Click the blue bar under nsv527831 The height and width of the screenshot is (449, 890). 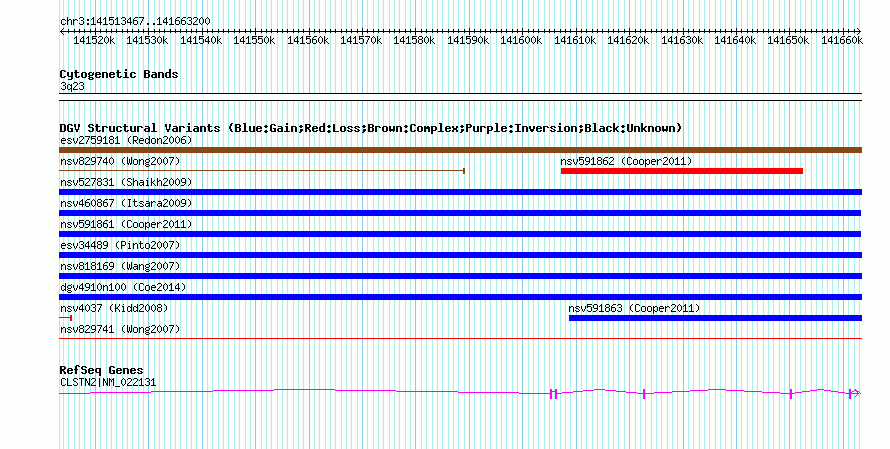click(x=460, y=192)
